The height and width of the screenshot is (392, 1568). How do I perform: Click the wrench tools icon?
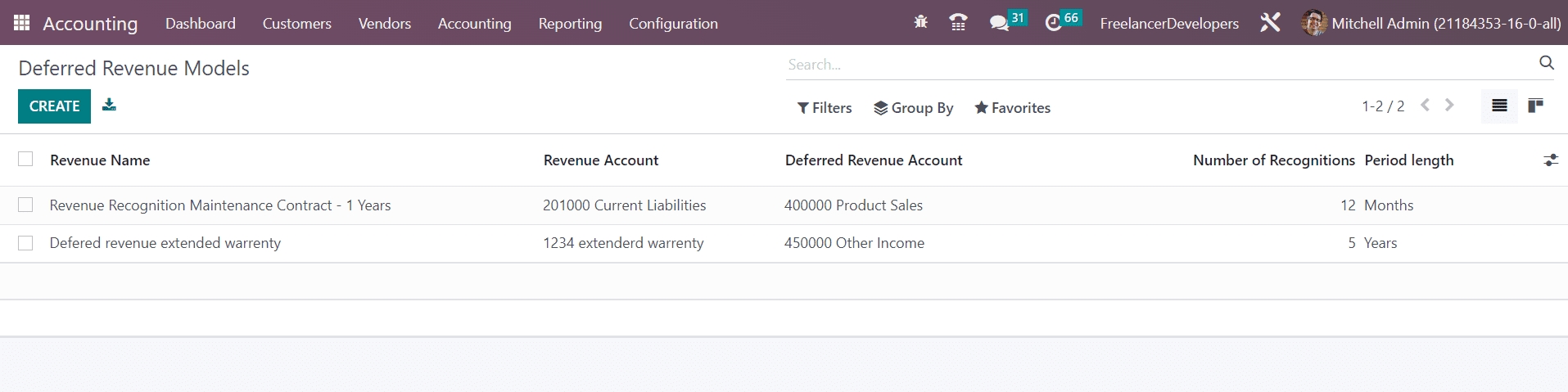[x=1270, y=23]
